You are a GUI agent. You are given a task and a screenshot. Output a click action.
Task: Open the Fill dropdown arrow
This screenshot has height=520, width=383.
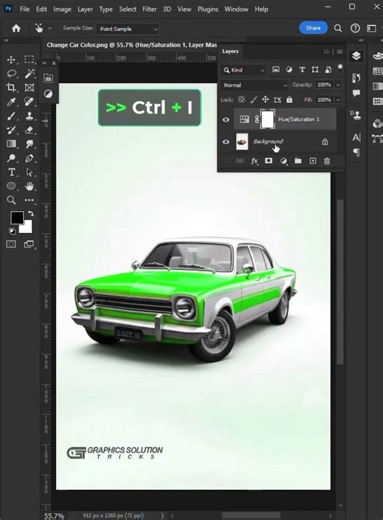coord(339,100)
